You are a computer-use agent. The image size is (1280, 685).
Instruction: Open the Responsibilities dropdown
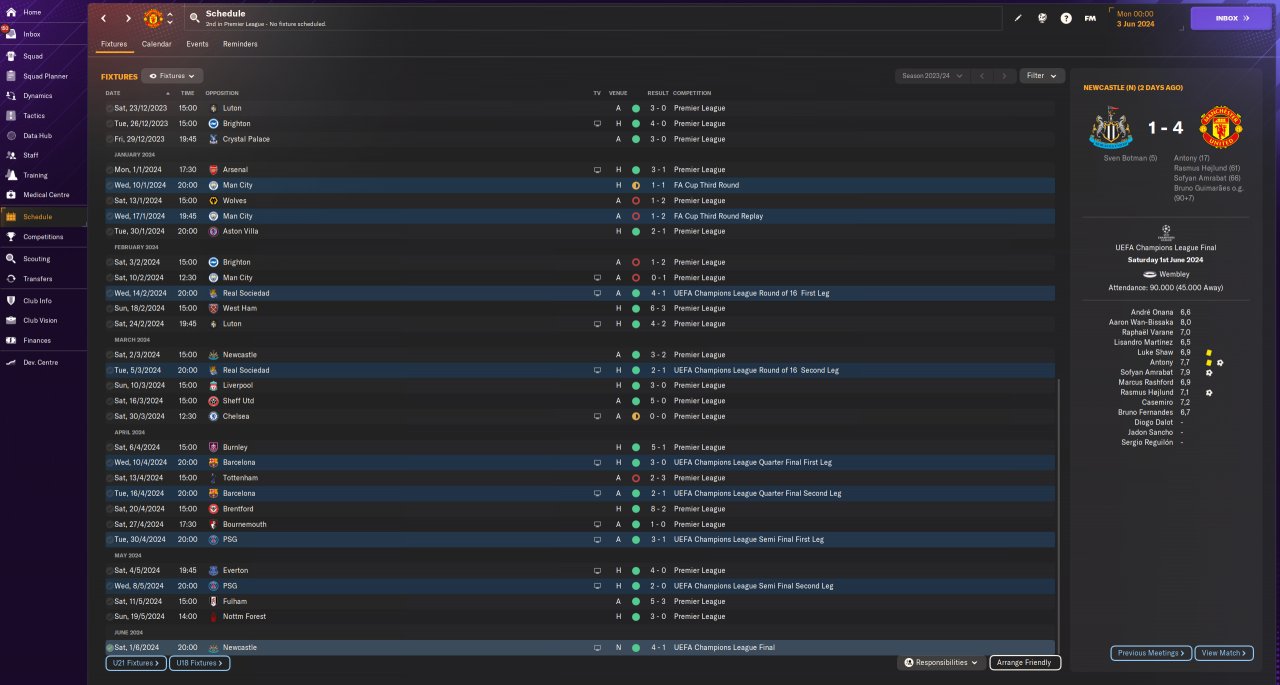[941, 663]
